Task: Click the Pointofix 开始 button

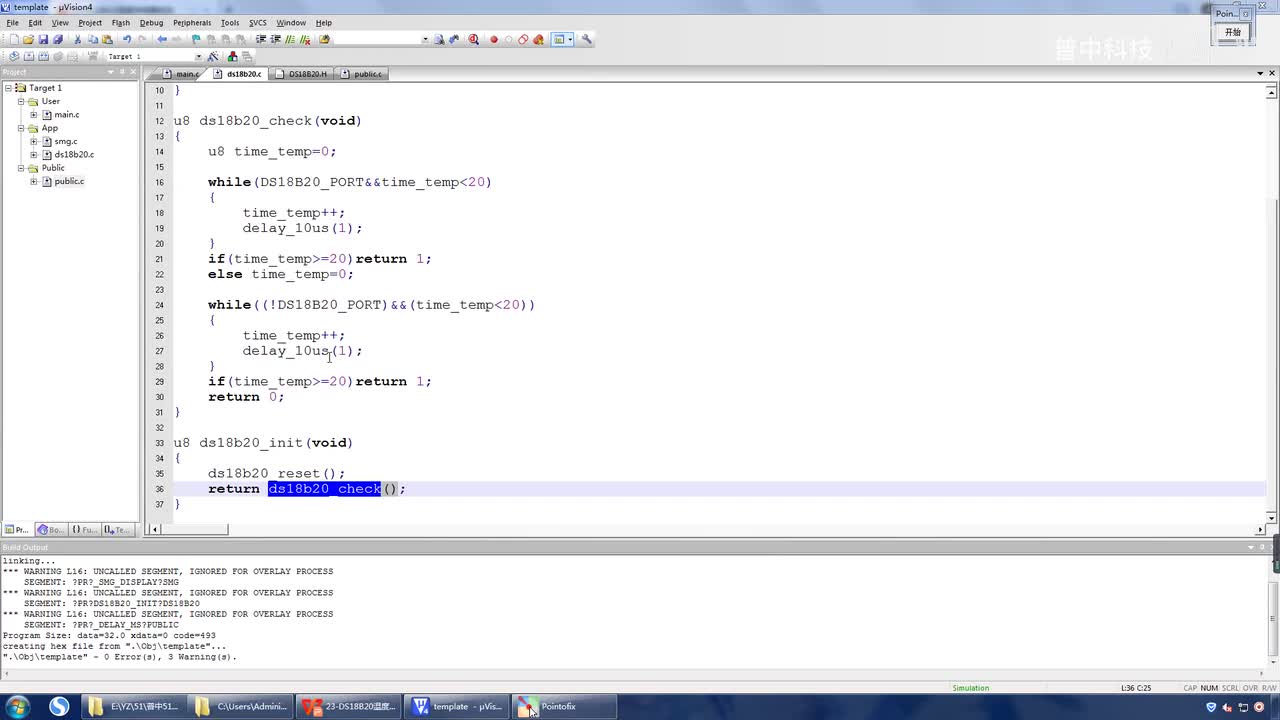Action: click(1233, 32)
